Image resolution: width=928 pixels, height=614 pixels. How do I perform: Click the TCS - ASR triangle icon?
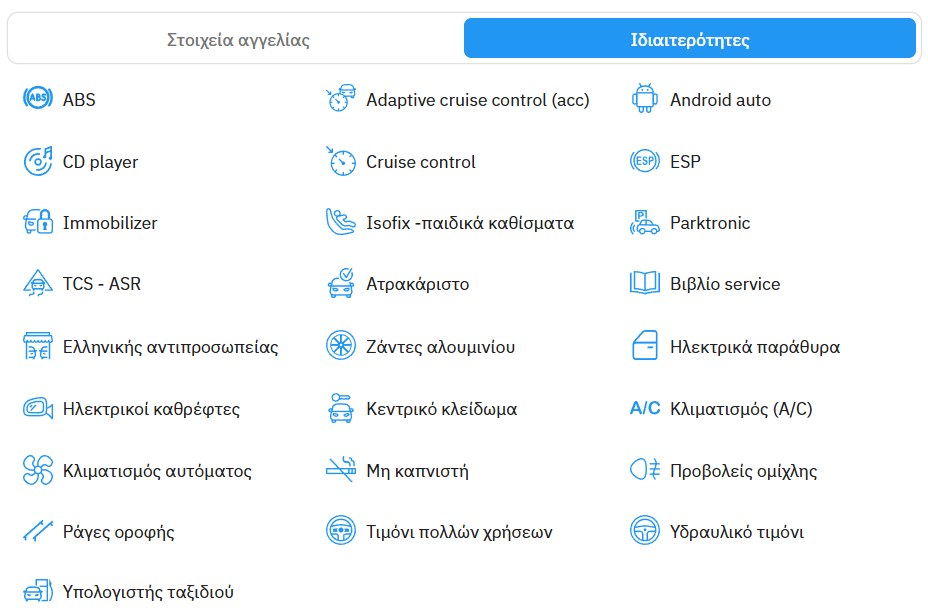[x=37, y=284]
